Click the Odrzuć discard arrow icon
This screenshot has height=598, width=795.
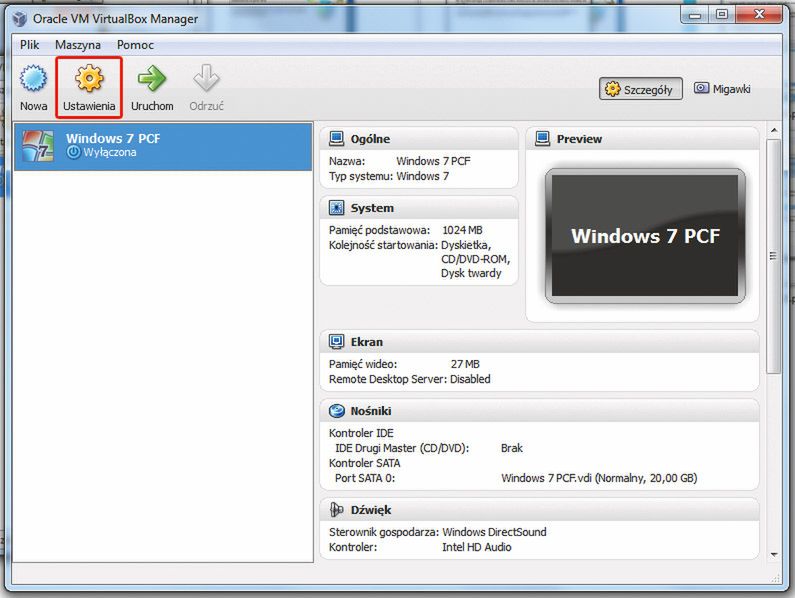pyautogui.click(x=206, y=78)
